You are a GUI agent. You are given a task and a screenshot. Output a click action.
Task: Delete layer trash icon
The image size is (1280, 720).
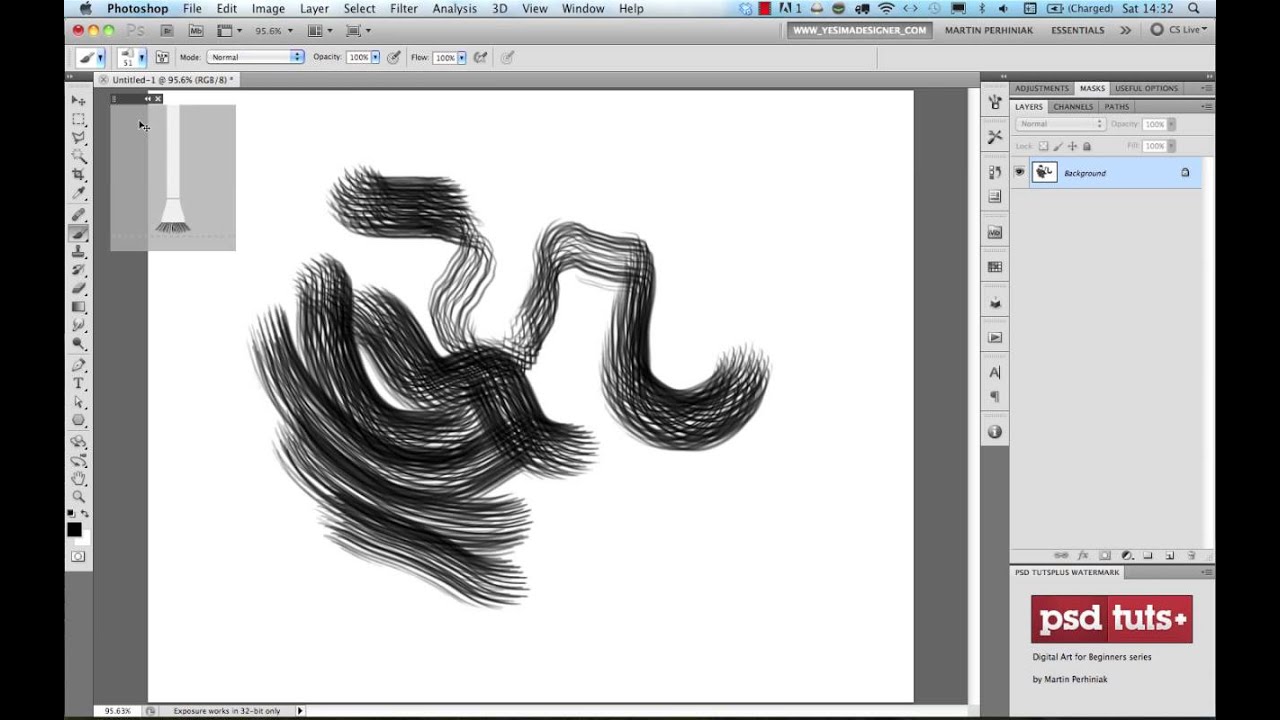[1191, 555]
